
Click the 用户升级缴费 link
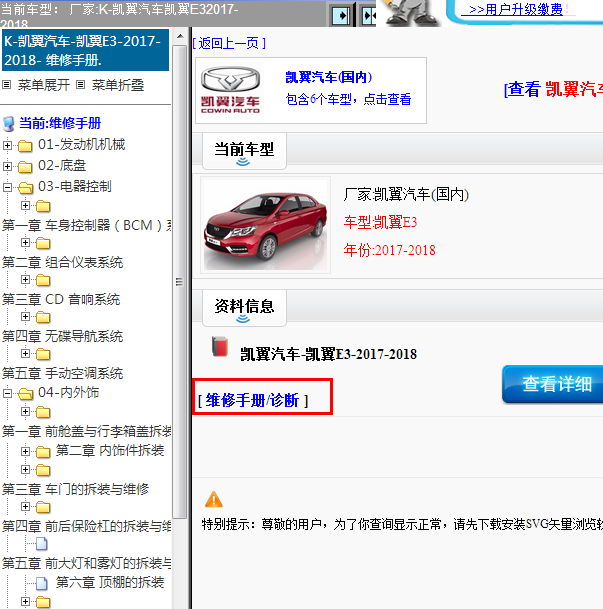point(516,9)
